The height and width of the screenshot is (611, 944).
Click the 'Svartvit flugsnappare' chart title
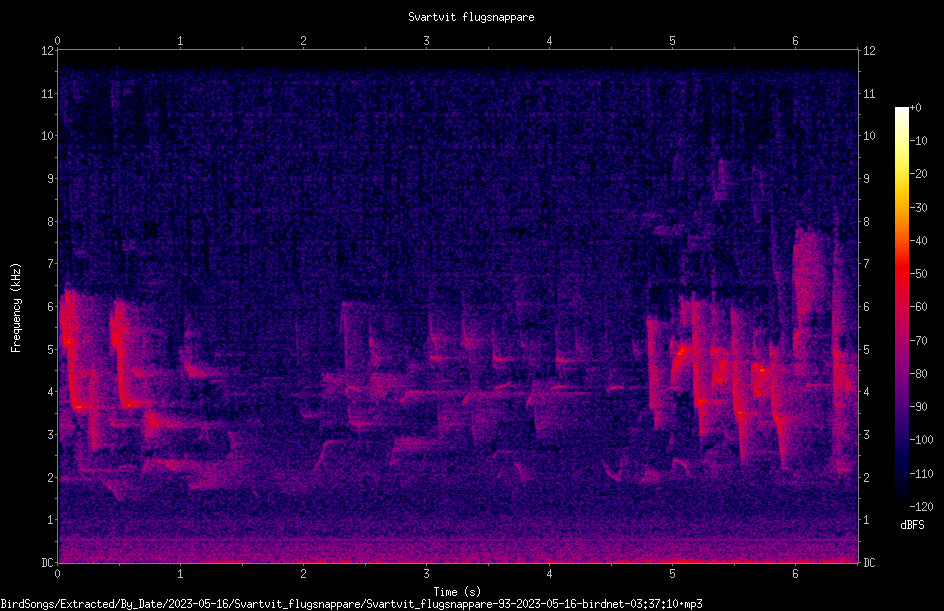click(471, 17)
